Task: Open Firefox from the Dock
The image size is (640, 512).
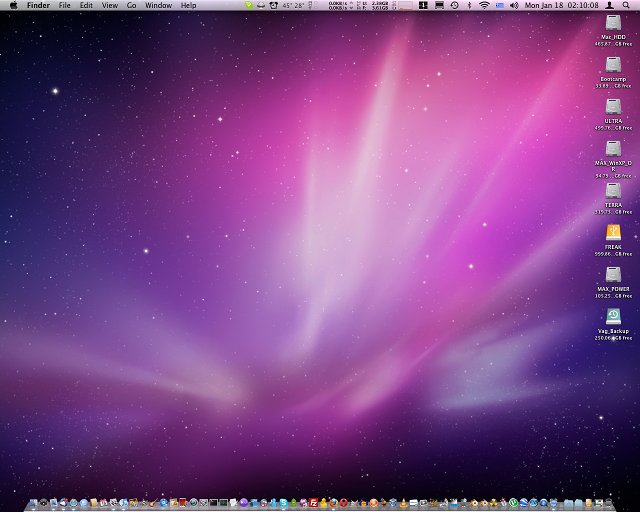Action: [333, 503]
